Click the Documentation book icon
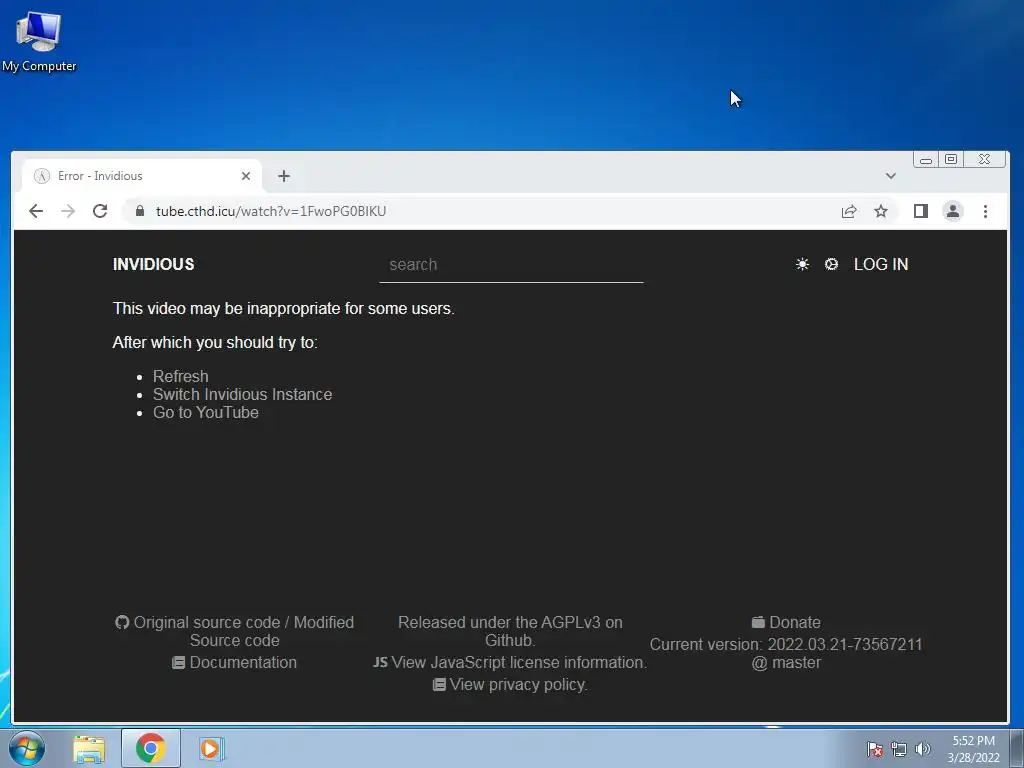The image size is (1024, 768). tap(178, 663)
